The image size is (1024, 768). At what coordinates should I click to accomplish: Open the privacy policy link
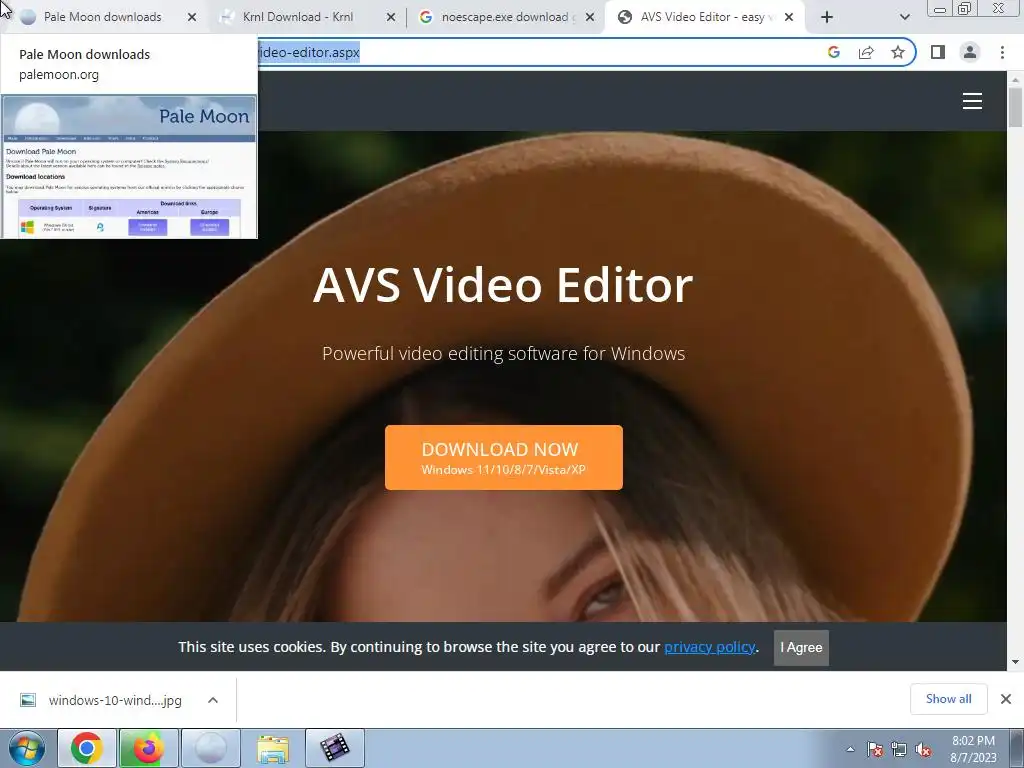pos(709,647)
